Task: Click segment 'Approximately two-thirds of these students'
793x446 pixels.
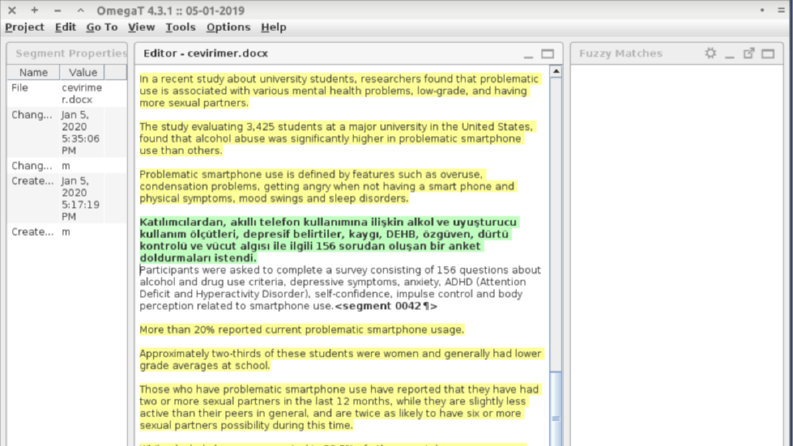Action: (341, 360)
